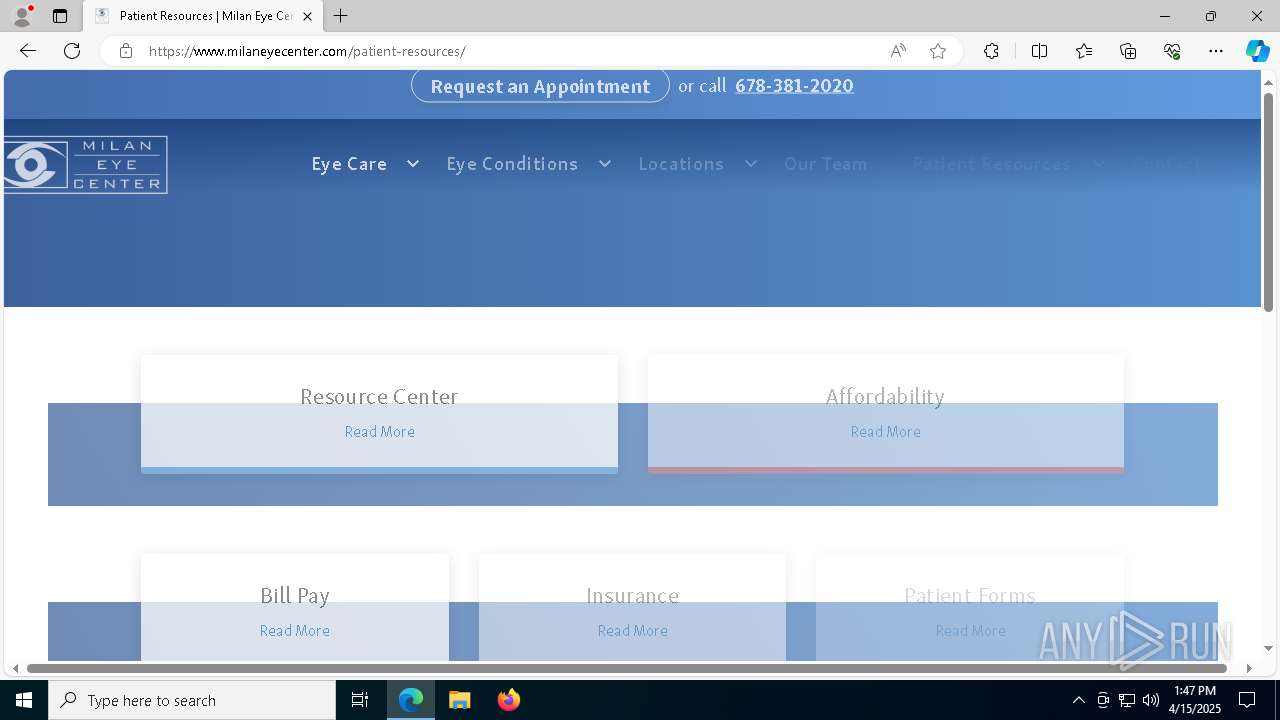Open the Bill Pay heading

(294, 595)
